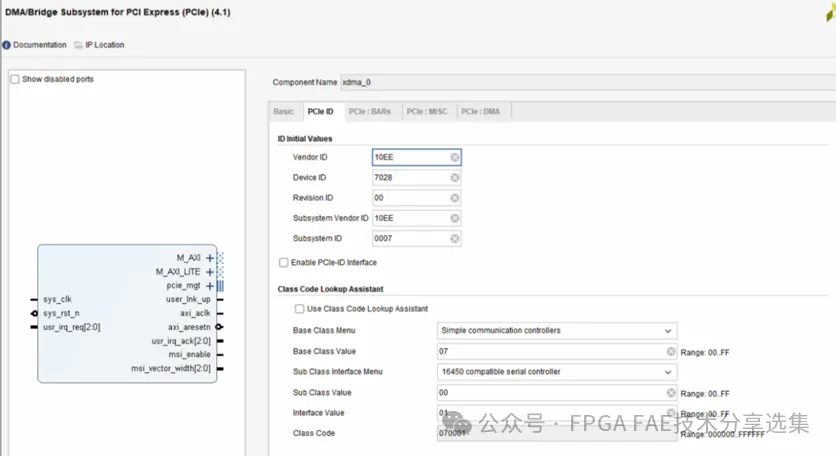
Task: Click the Sub Class Value input field
Action: click(x=550, y=393)
